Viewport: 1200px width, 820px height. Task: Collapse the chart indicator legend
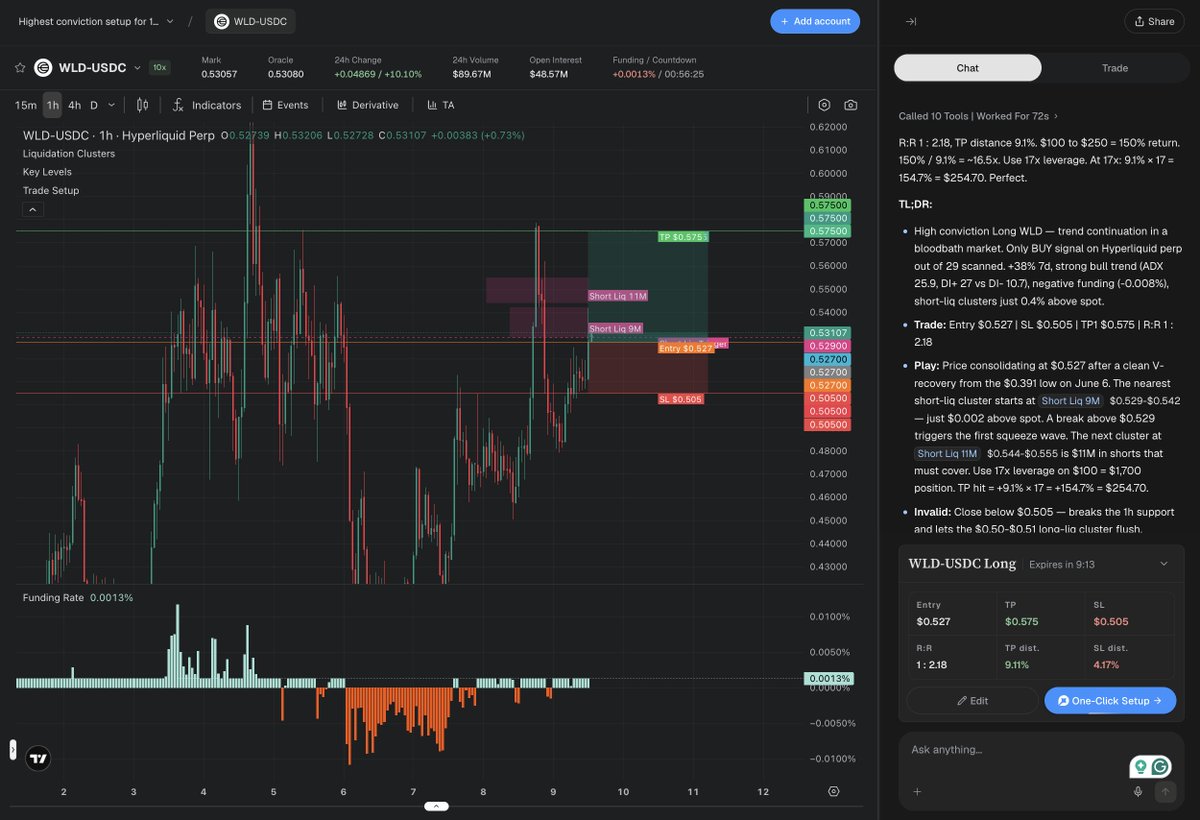32,210
